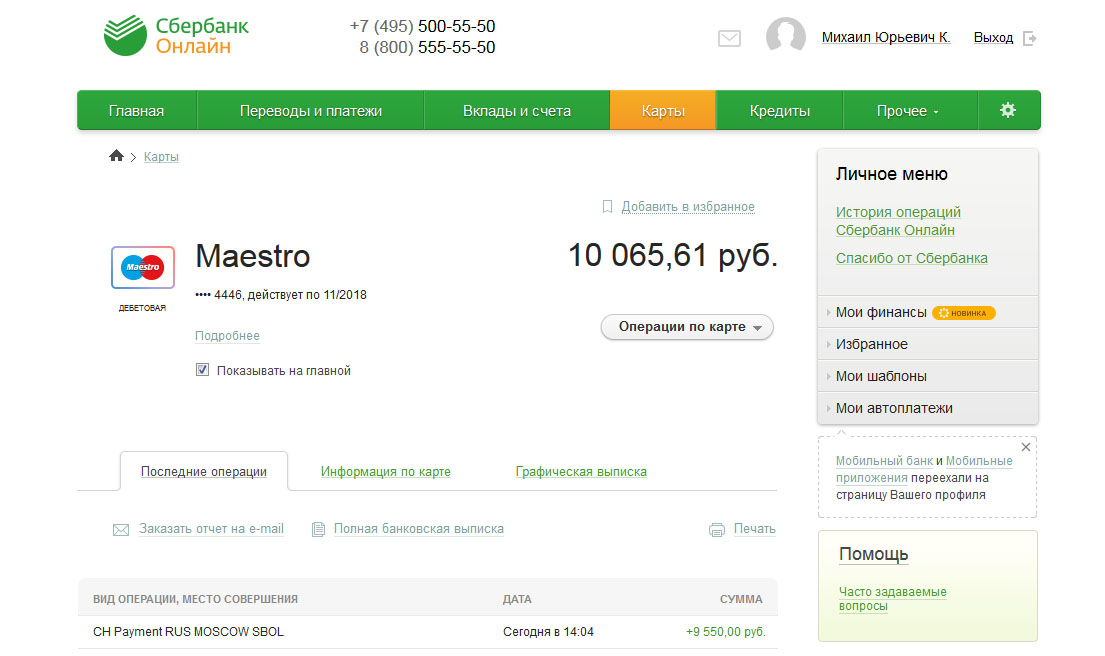The image size is (1105, 656).
Task: Switch to Последние операции tab
Action: point(204,471)
